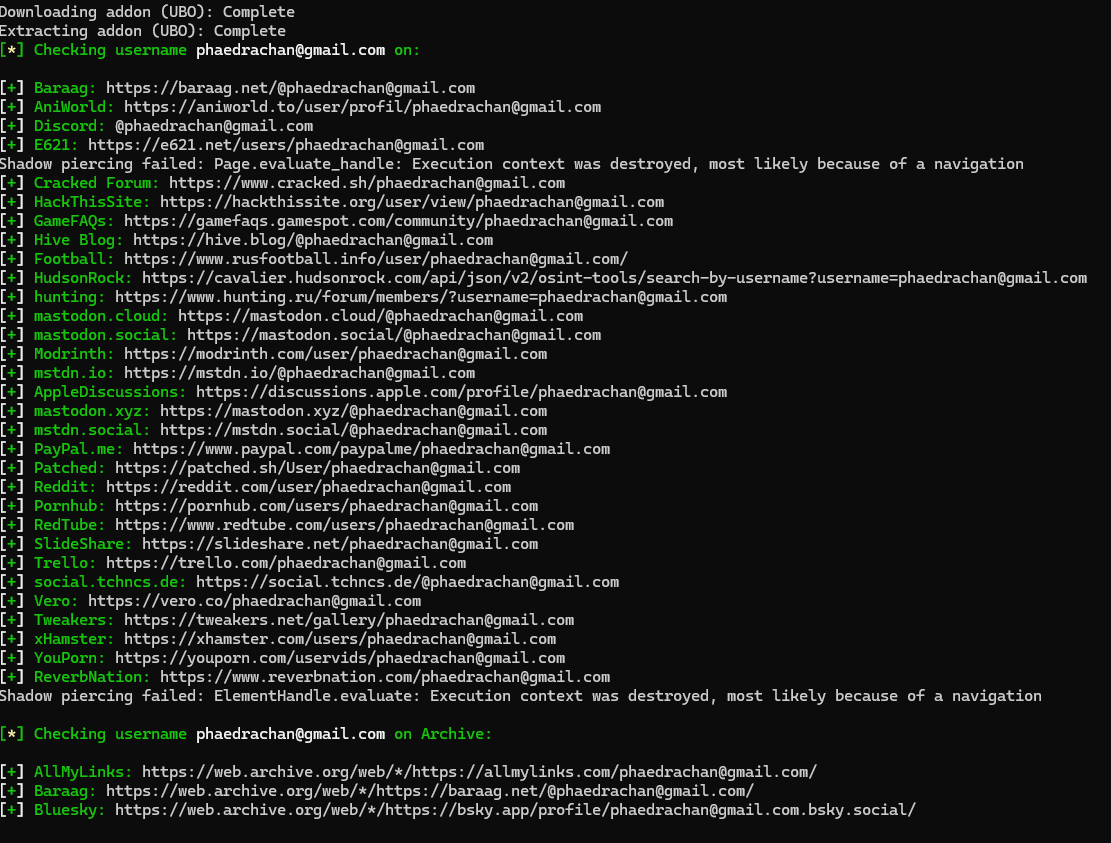
Task: Open the Hive Blog URL
Action: pyautogui.click(x=312, y=240)
